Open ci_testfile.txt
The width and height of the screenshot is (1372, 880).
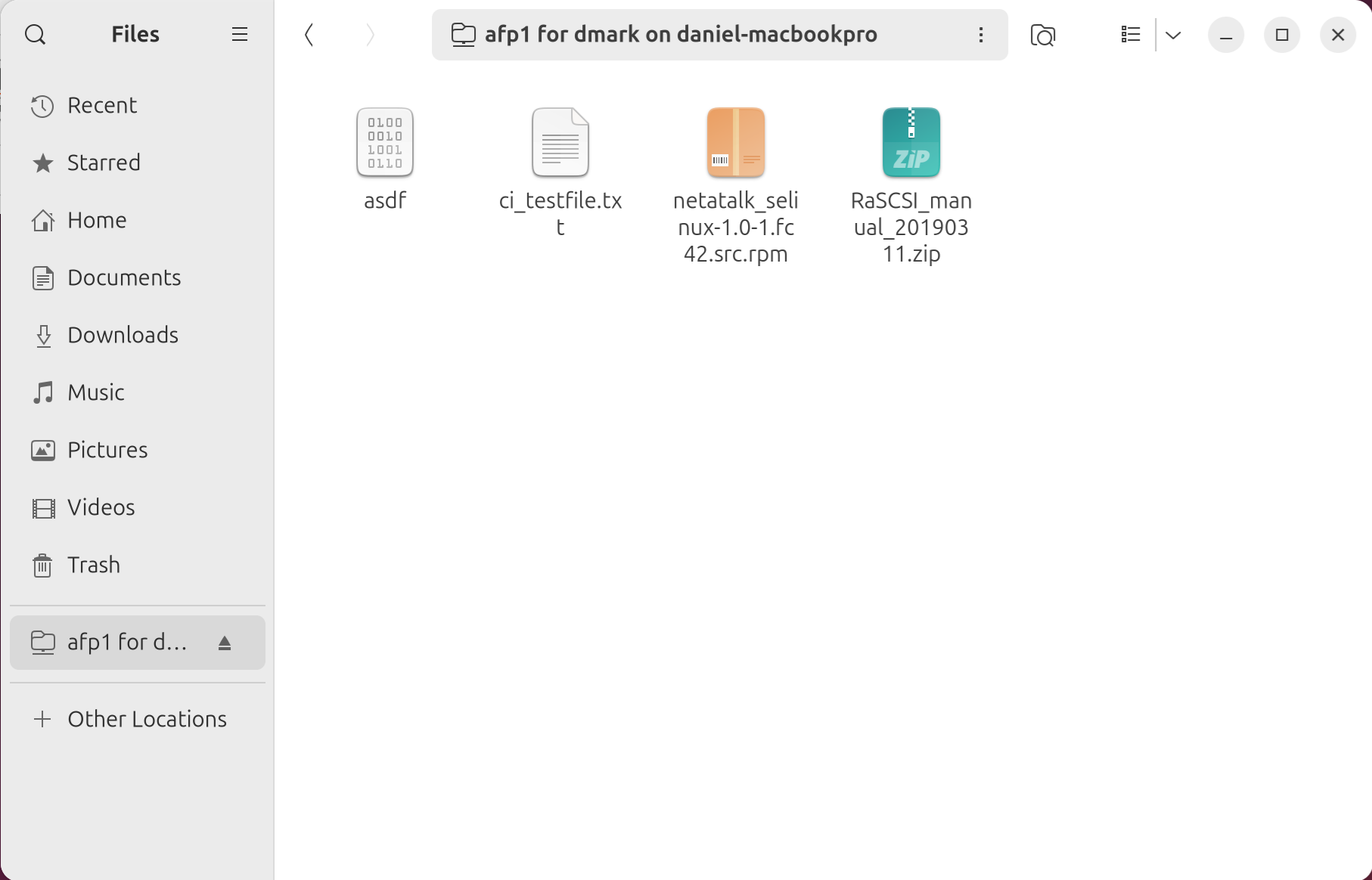coord(560,142)
